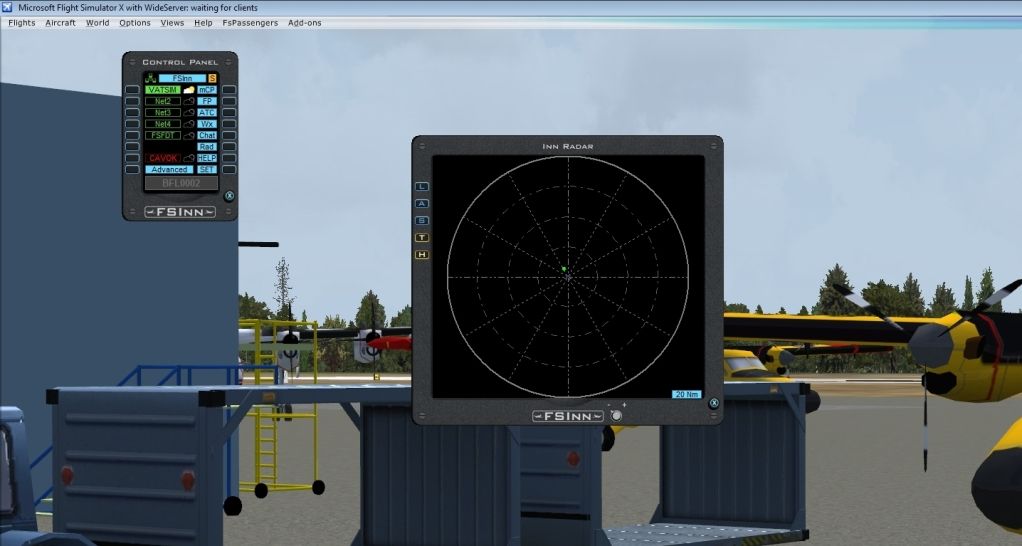Click the right bezel key beside Wx
Image resolution: width=1022 pixels, height=546 pixels.
[229, 124]
